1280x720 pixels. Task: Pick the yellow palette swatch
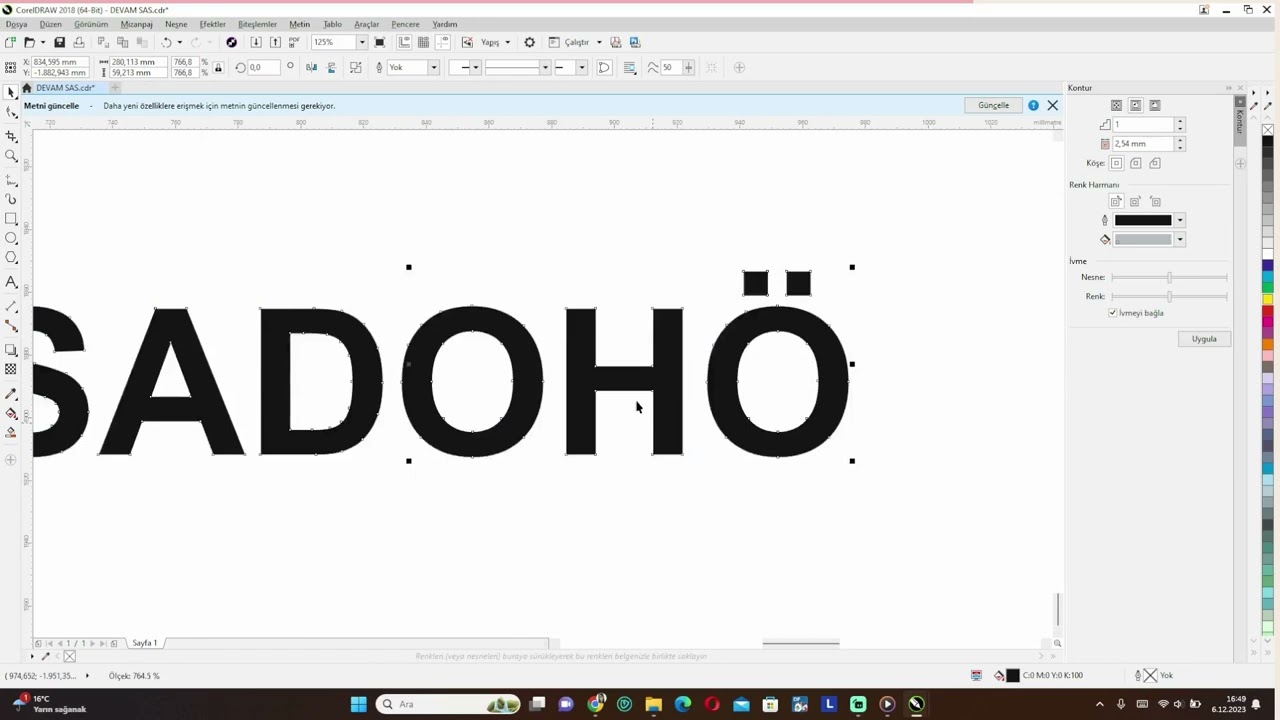(x=1267, y=299)
